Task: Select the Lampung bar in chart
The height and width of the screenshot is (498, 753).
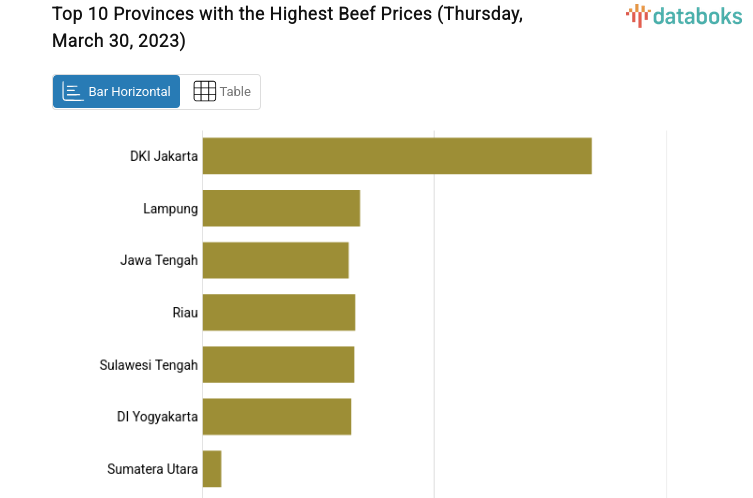Action: pos(281,208)
